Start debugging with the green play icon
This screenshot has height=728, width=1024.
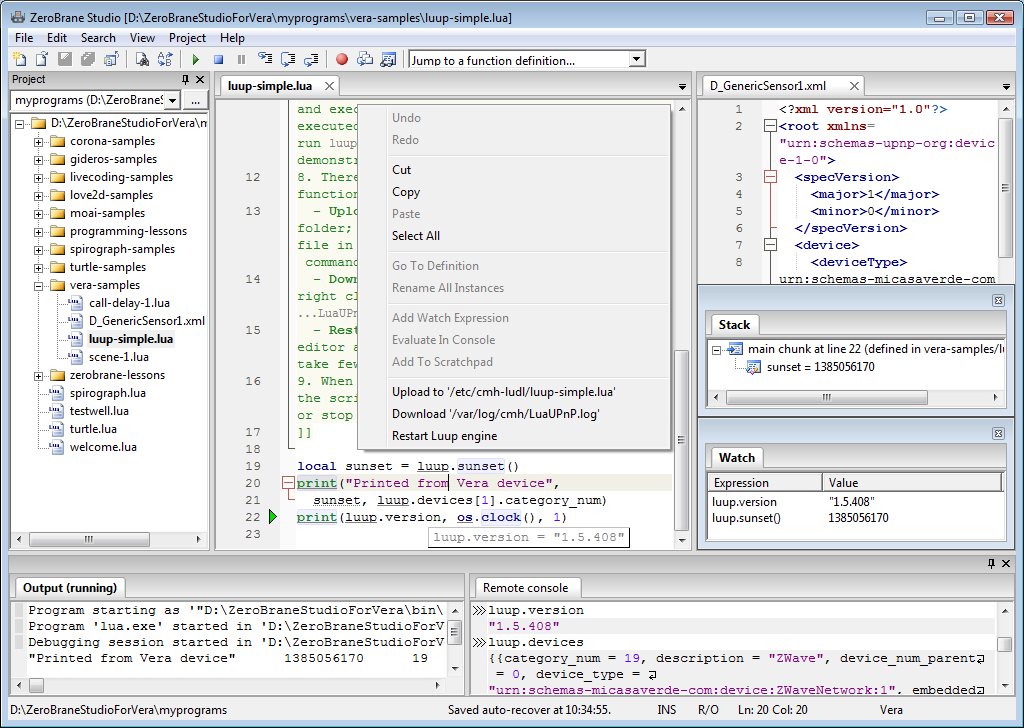[195, 59]
